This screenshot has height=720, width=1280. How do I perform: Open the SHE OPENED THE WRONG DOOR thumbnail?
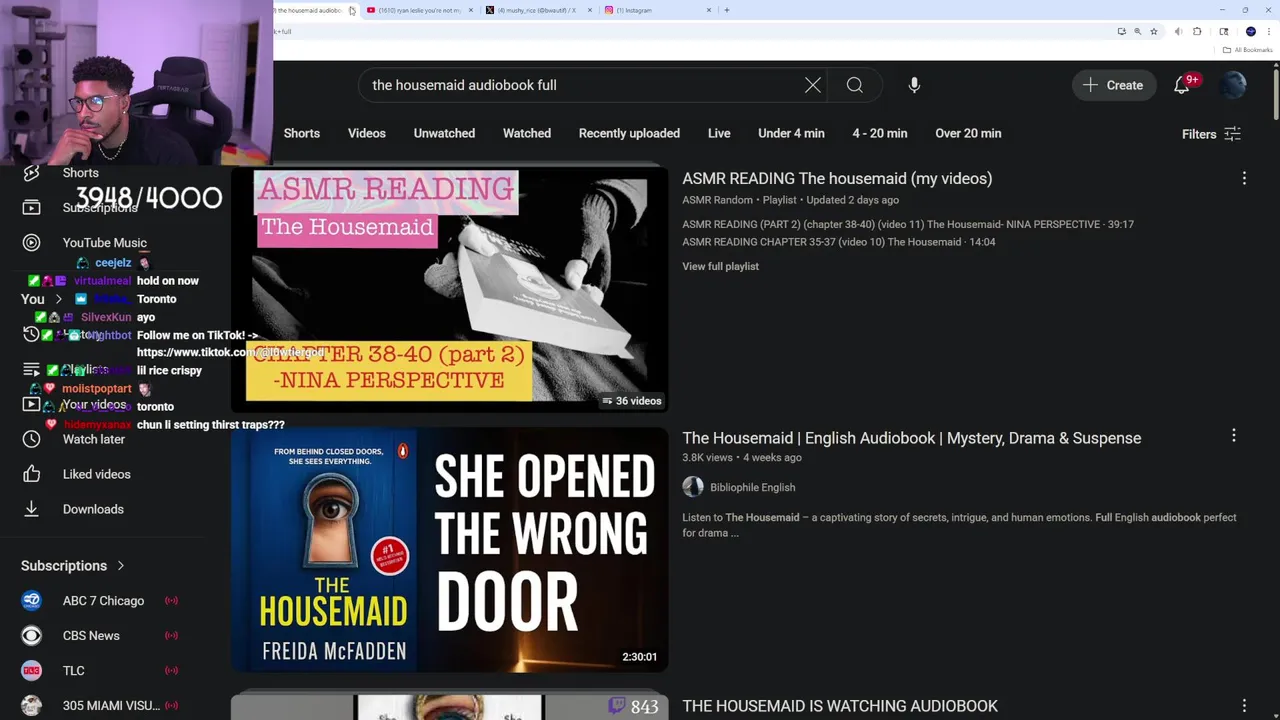click(449, 550)
